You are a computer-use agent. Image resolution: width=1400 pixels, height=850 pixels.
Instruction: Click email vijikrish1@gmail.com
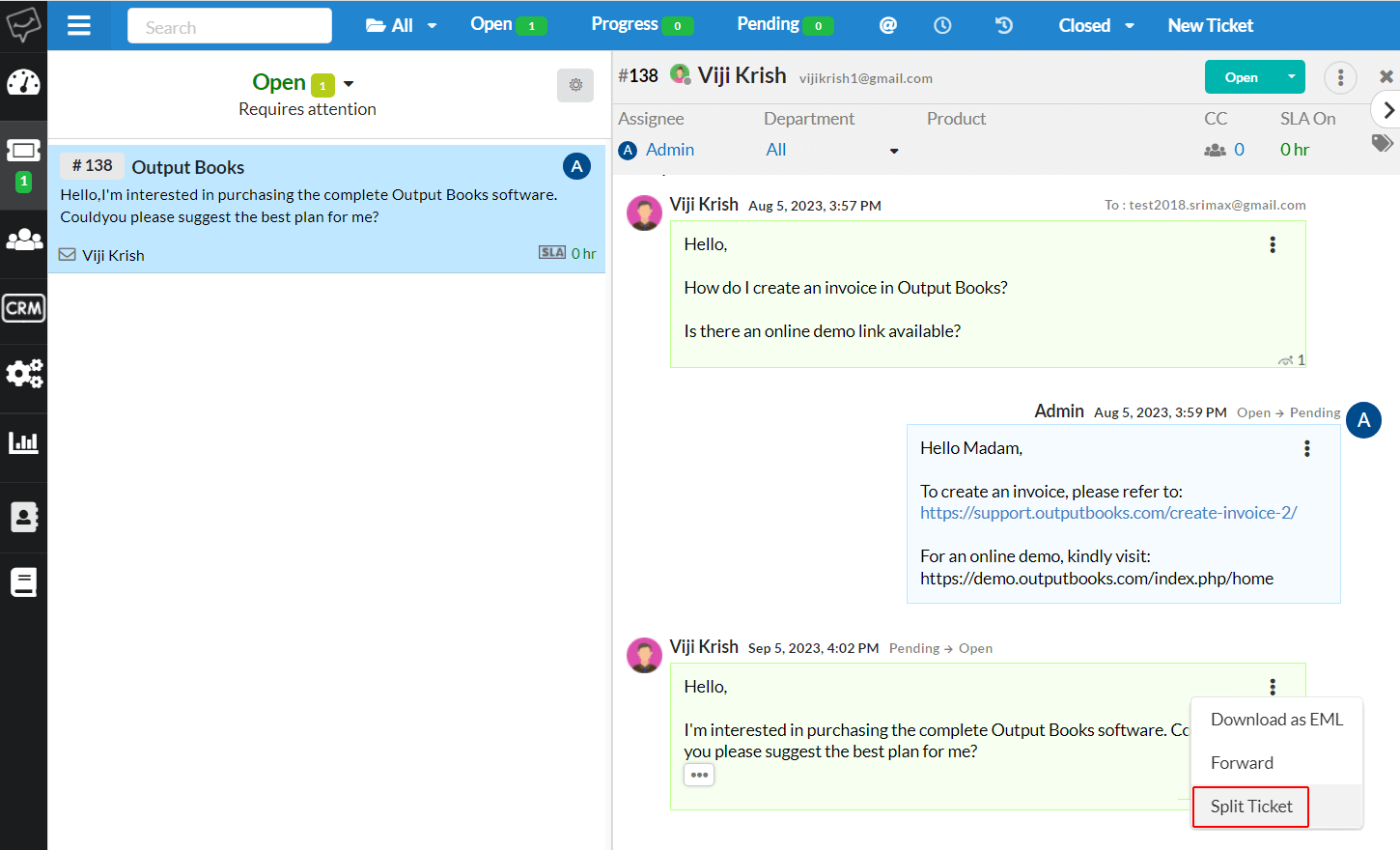click(x=866, y=78)
